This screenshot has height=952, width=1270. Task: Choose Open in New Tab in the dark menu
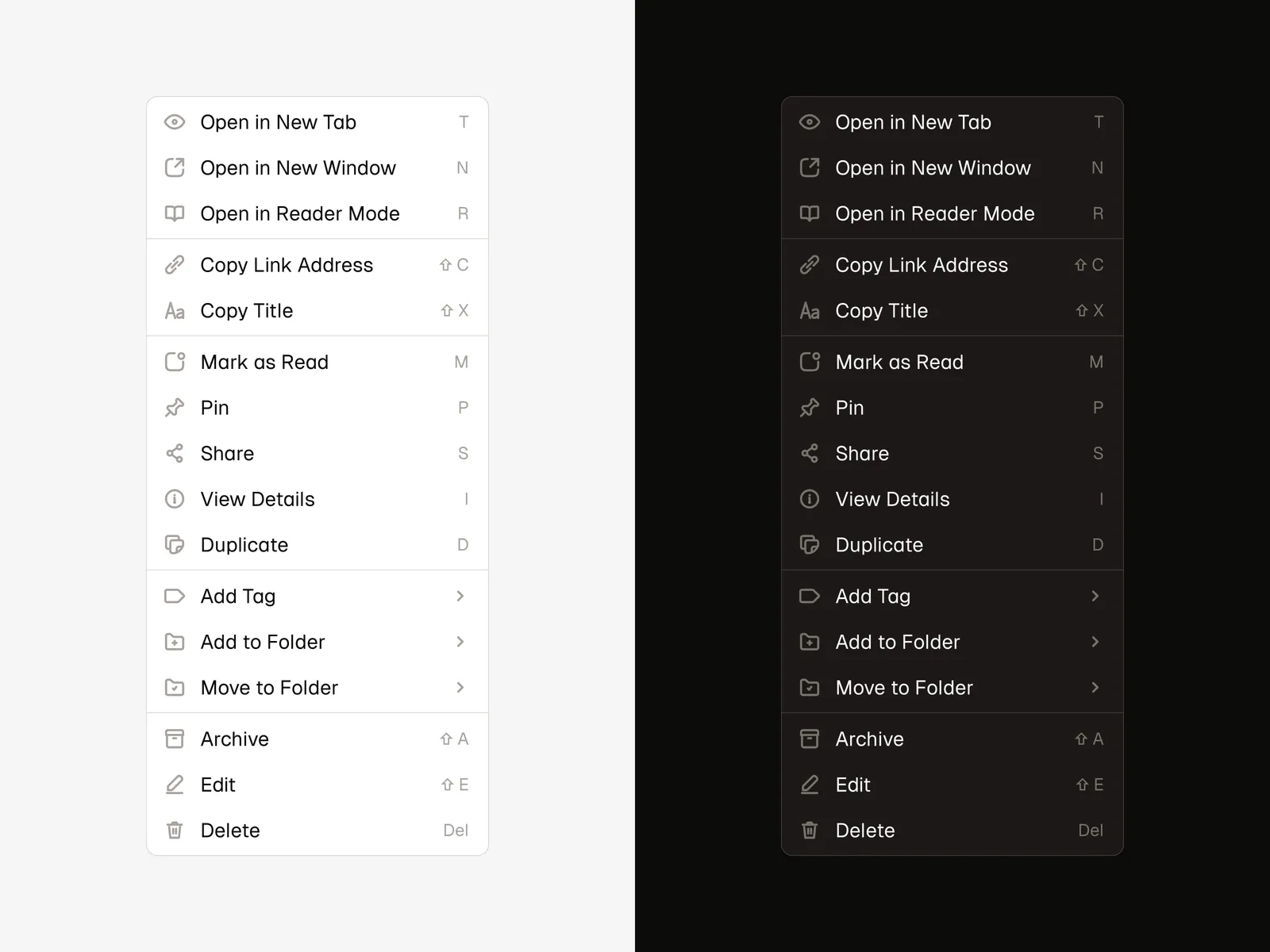(x=913, y=122)
